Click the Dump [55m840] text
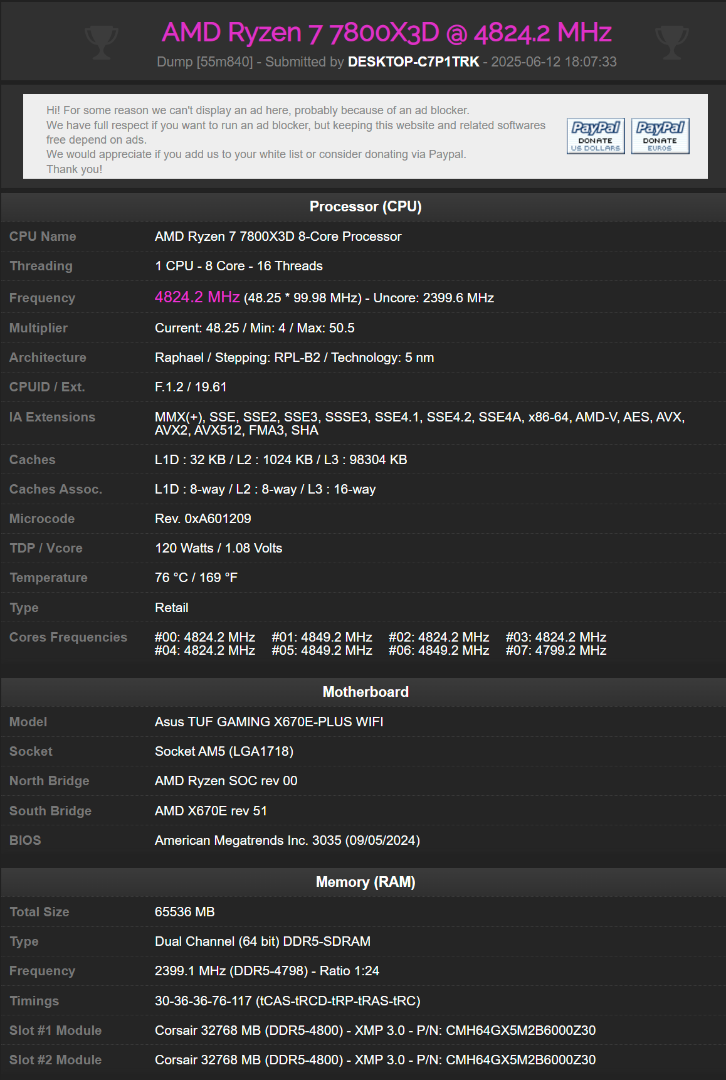The image size is (726, 1080). [x=205, y=62]
